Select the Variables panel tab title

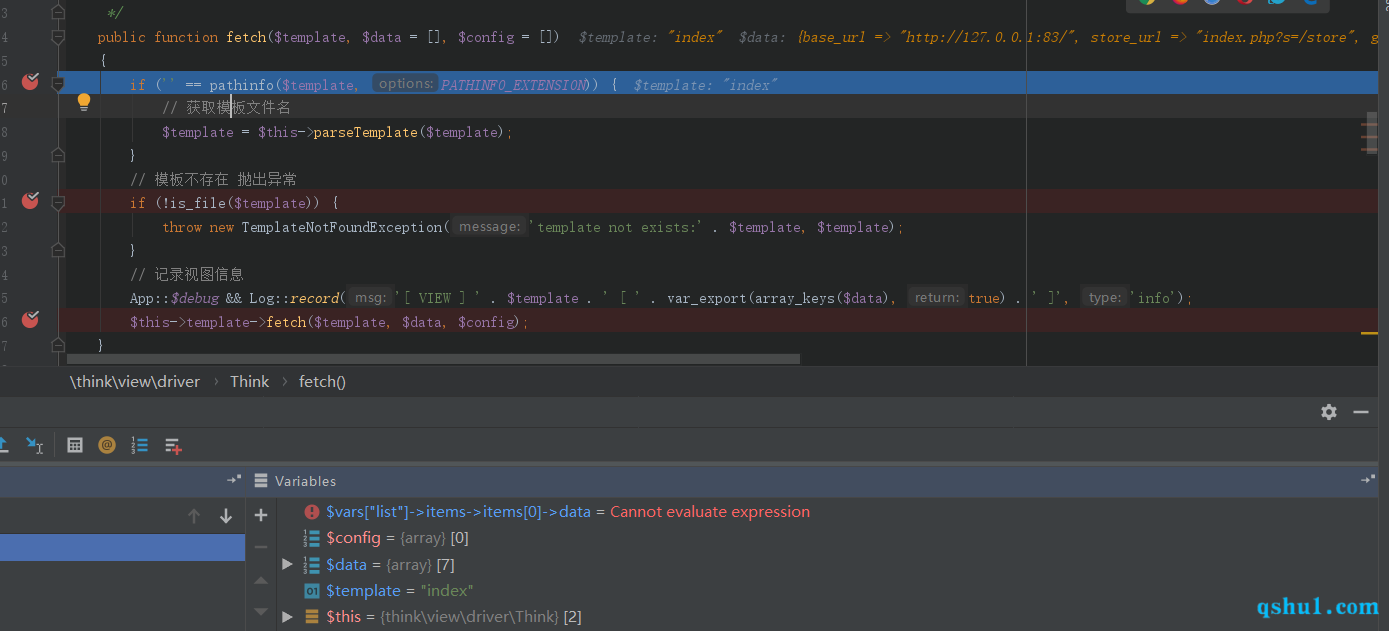click(x=306, y=481)
